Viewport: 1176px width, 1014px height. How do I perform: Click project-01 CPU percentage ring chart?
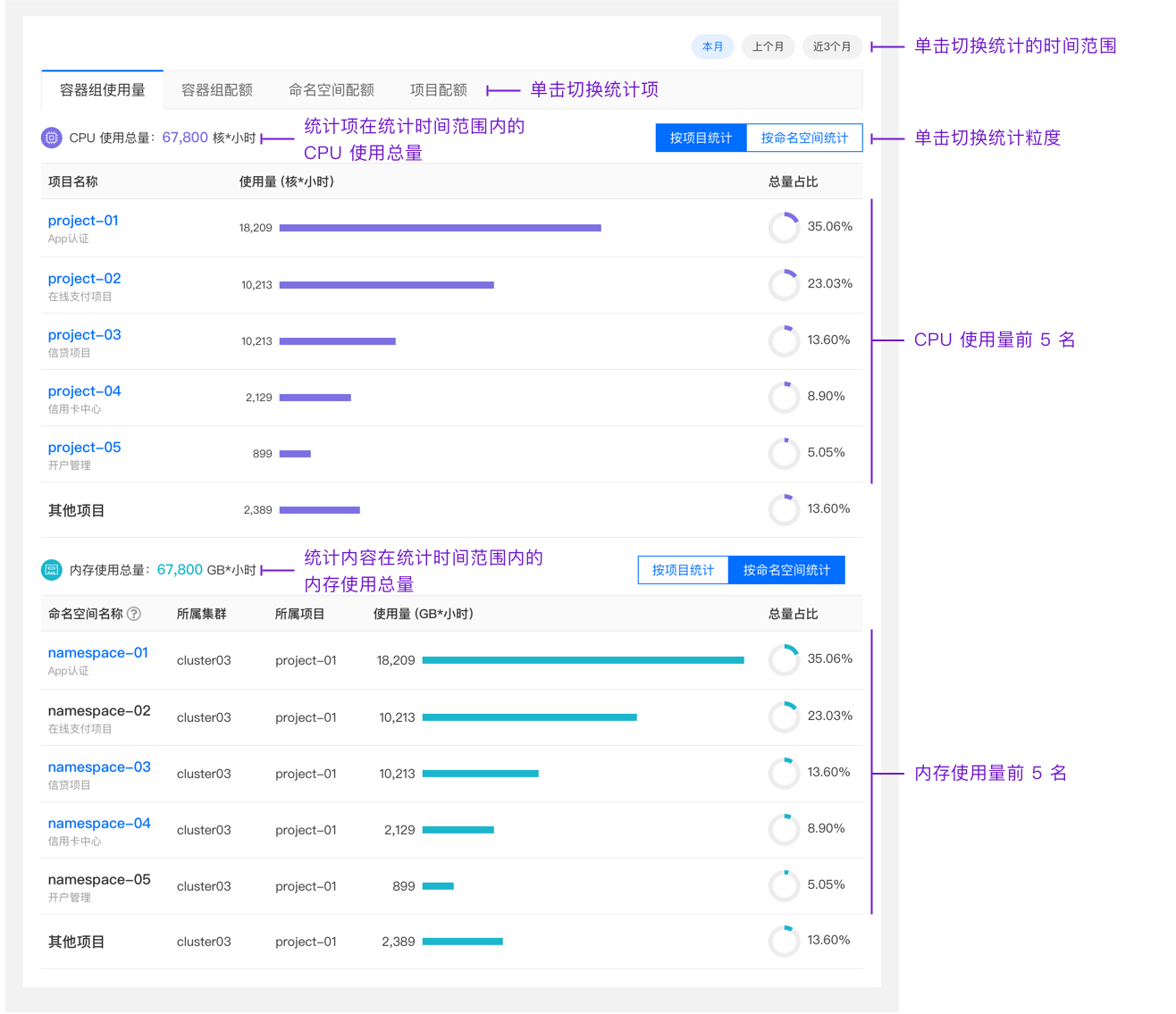(x=784, y=228)
